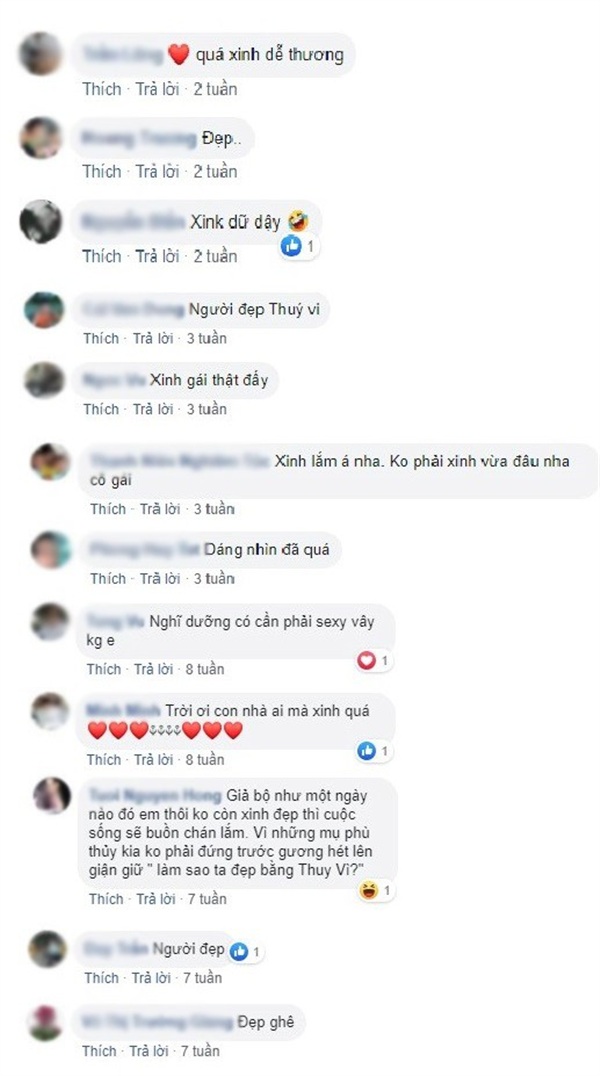Click Thích under the "Giả bộ như" comment
The height and width of the screenshot is (1076, 600).
click(x=106, y=898)
